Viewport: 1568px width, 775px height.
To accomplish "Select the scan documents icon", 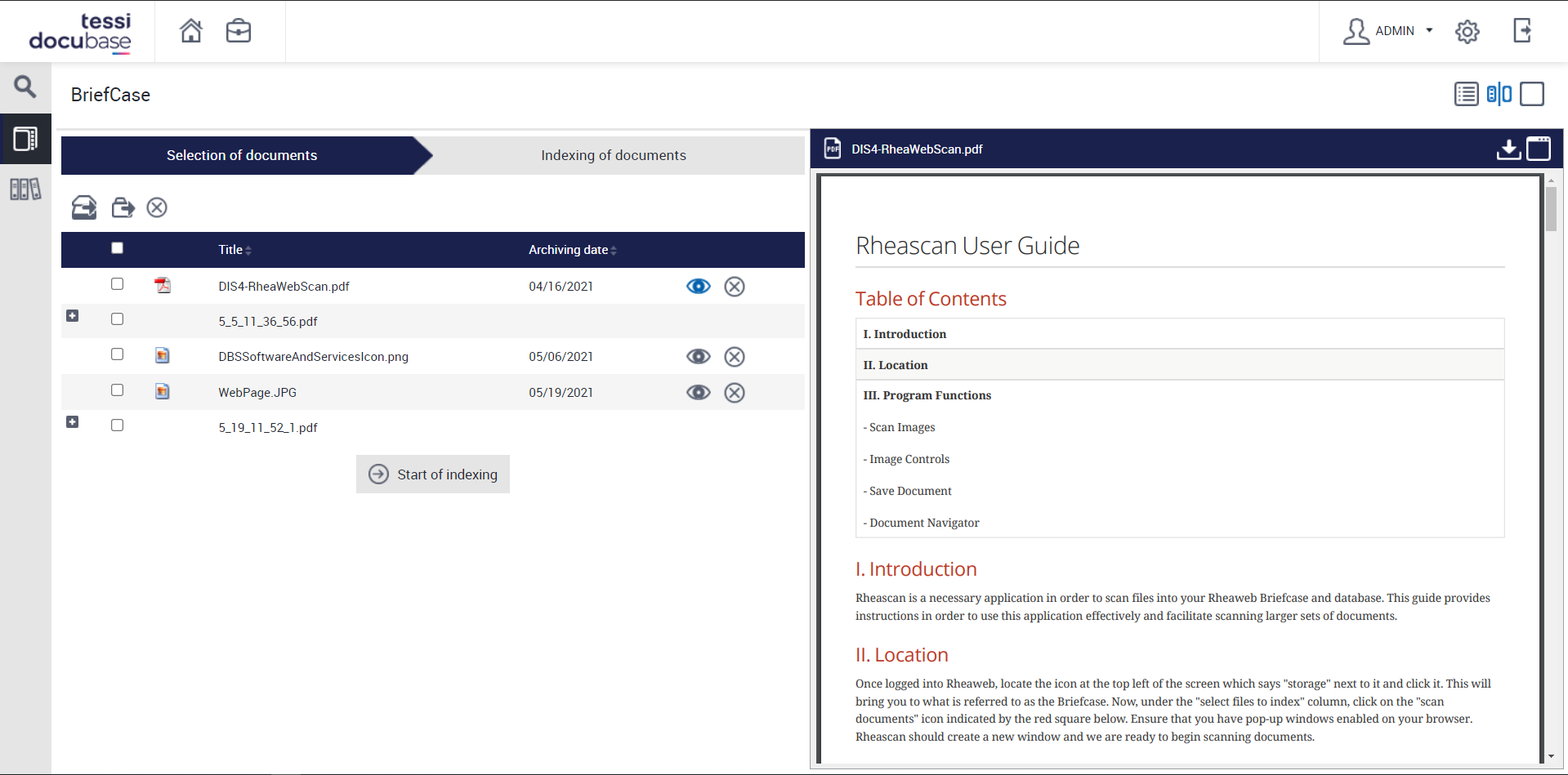I will pos(83,207).
